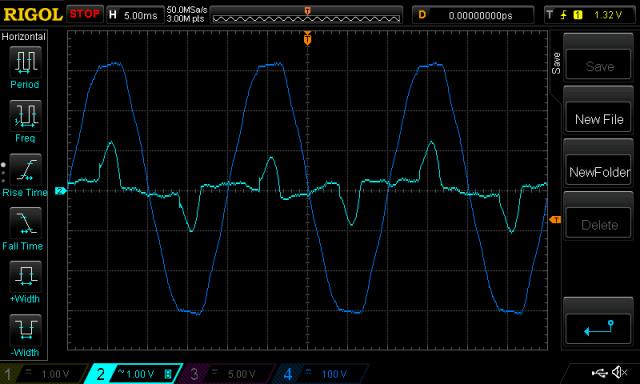This screenshot has height=384, width=640.
Task: Select the Freq measurement icon
Action: (25, 115)
